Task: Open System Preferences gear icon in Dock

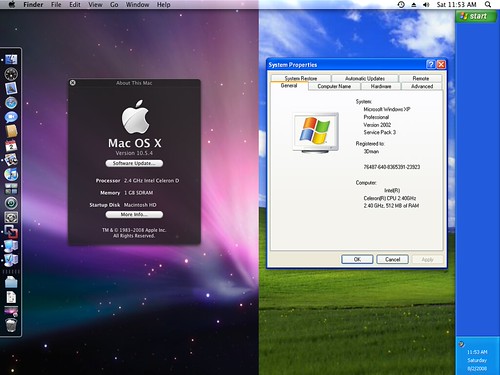Action: pos(11,217)
